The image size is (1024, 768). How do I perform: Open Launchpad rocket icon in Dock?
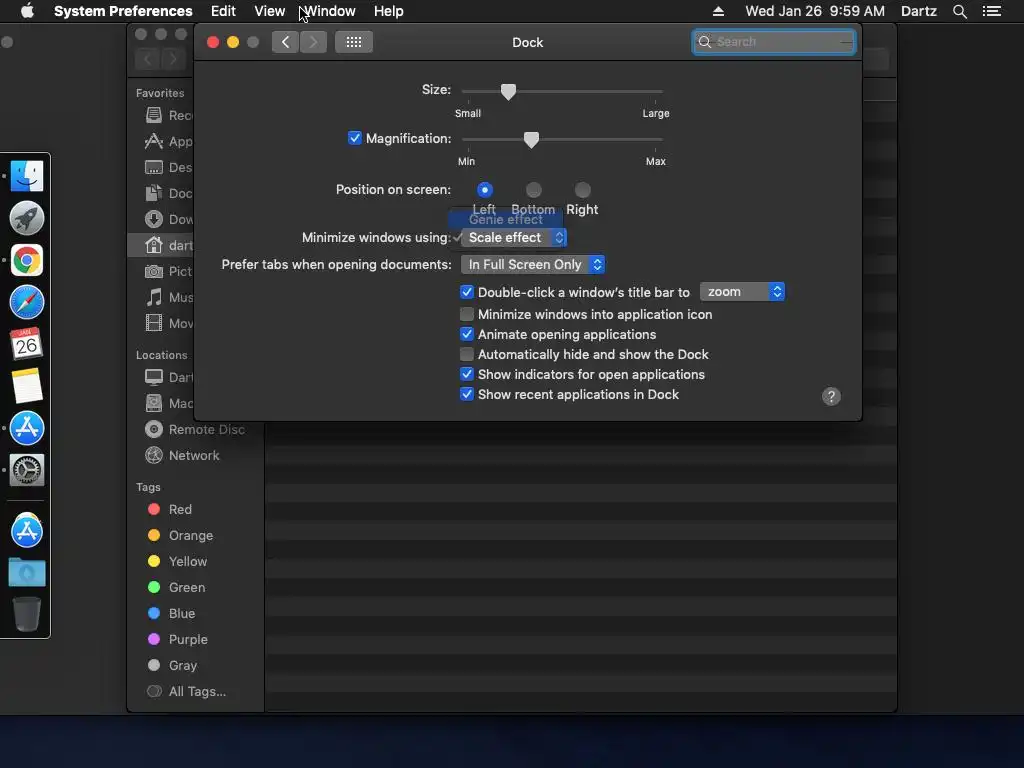pyautogui.click(x=27, y=218)
